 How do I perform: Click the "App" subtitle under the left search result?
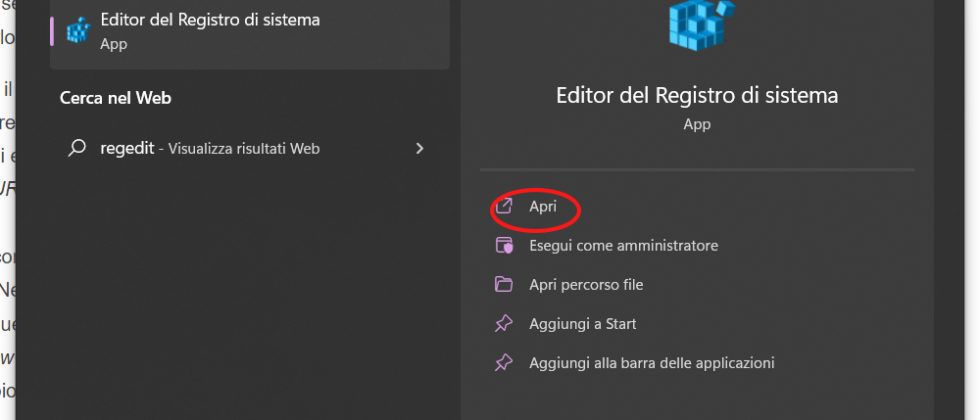tap(112, 44)
